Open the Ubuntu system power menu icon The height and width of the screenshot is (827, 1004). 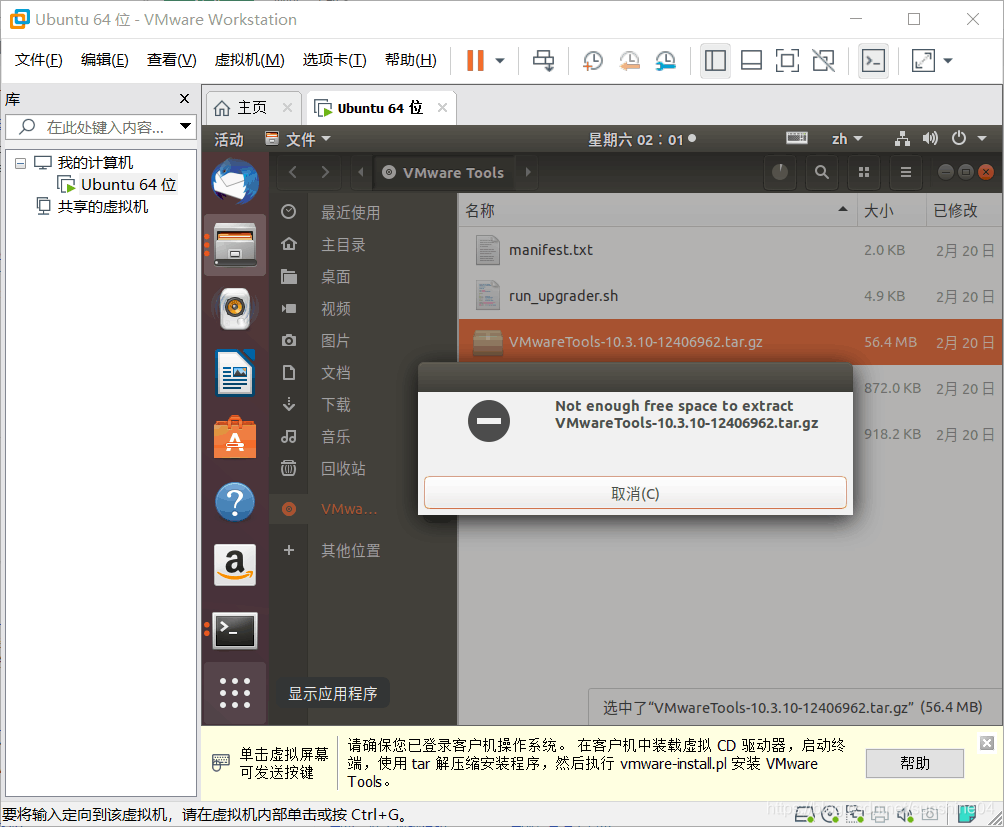click(x=959, y=138)
